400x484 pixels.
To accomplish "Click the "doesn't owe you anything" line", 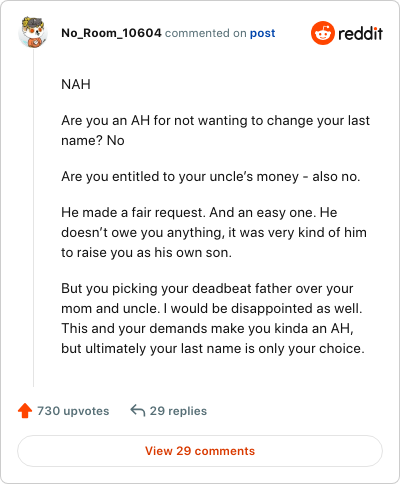I will (214, 232).
